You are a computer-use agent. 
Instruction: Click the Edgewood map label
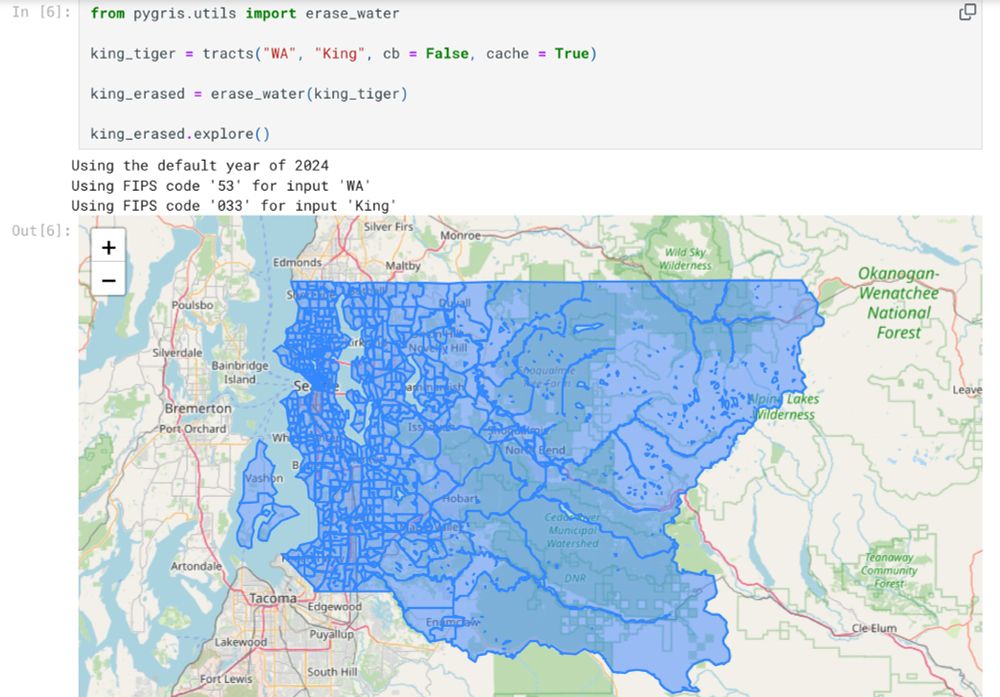pyautogui.click(x=335, y=606)
